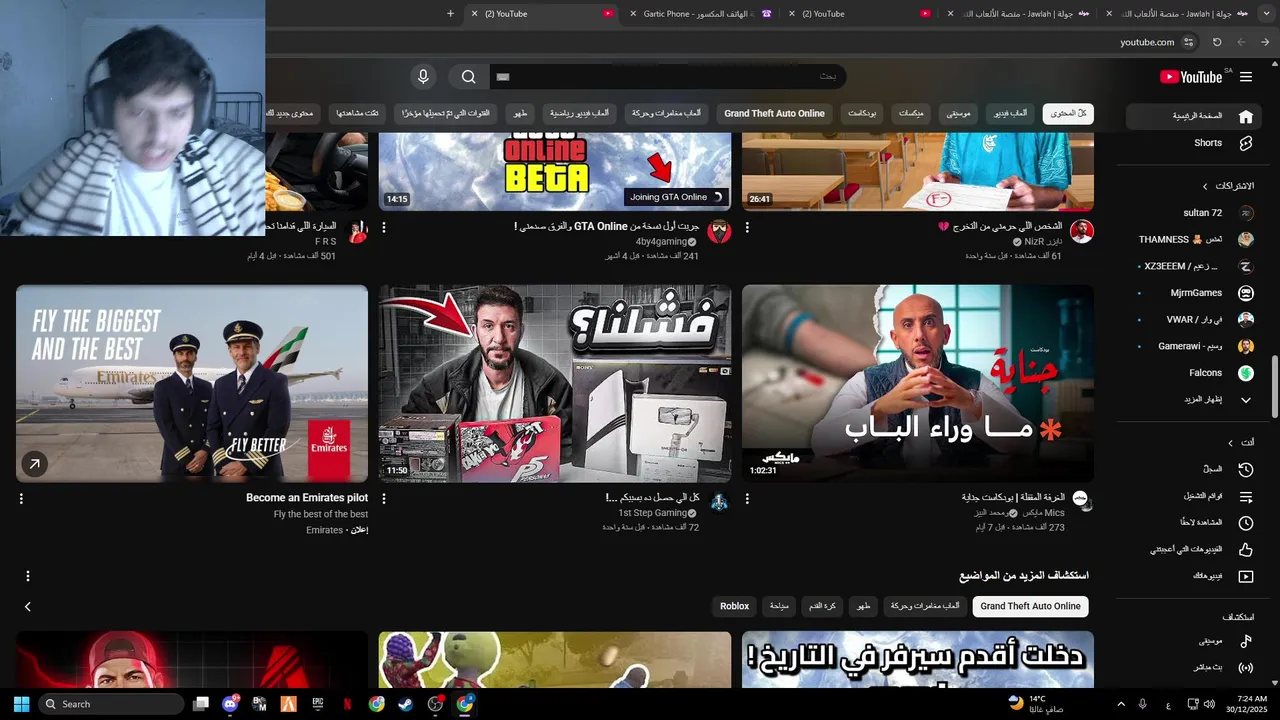Screen dimensions: 1280x720
Task: Open Windows Start menu
Action: click(x=21, y=704)
